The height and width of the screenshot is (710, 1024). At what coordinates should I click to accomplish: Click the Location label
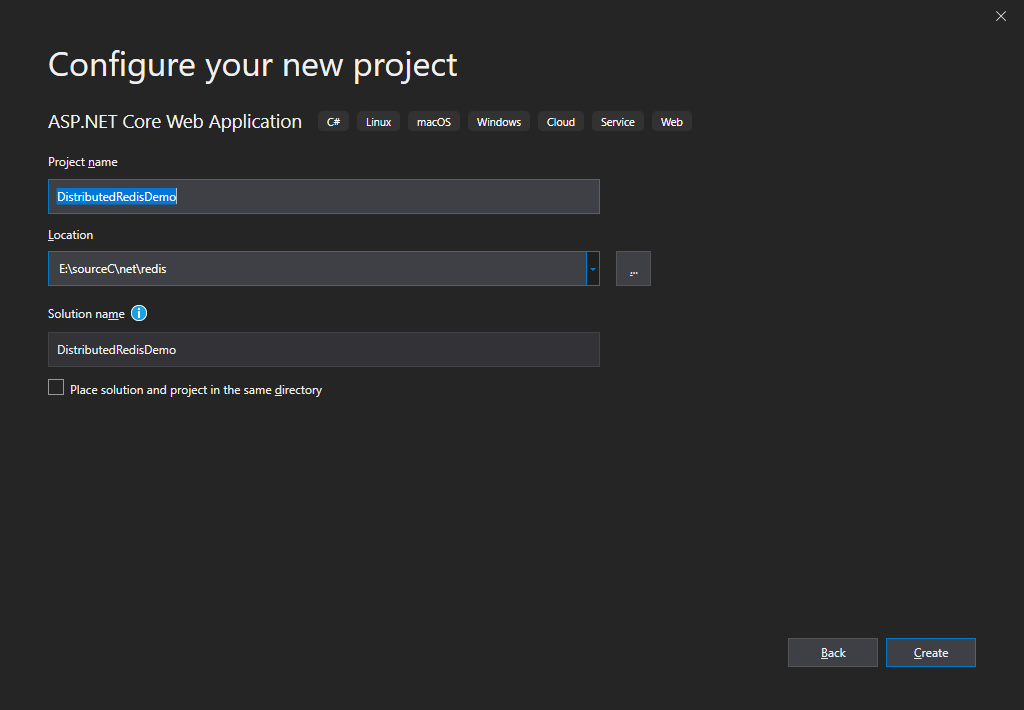click(71, 235)
